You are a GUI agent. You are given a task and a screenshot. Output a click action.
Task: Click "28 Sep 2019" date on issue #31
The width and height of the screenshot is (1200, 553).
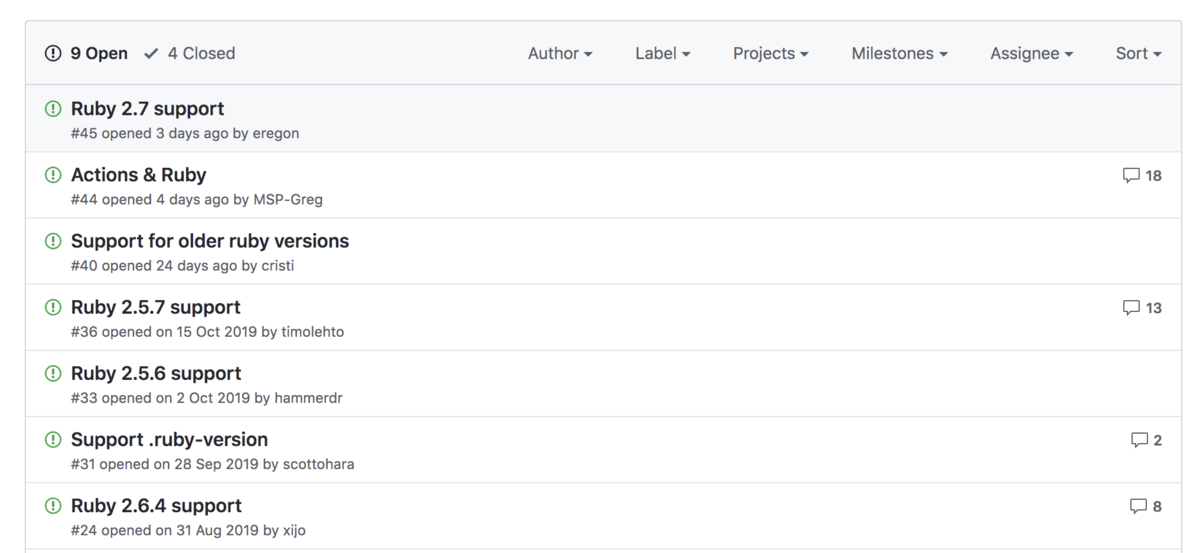click(x=217, y=464)
